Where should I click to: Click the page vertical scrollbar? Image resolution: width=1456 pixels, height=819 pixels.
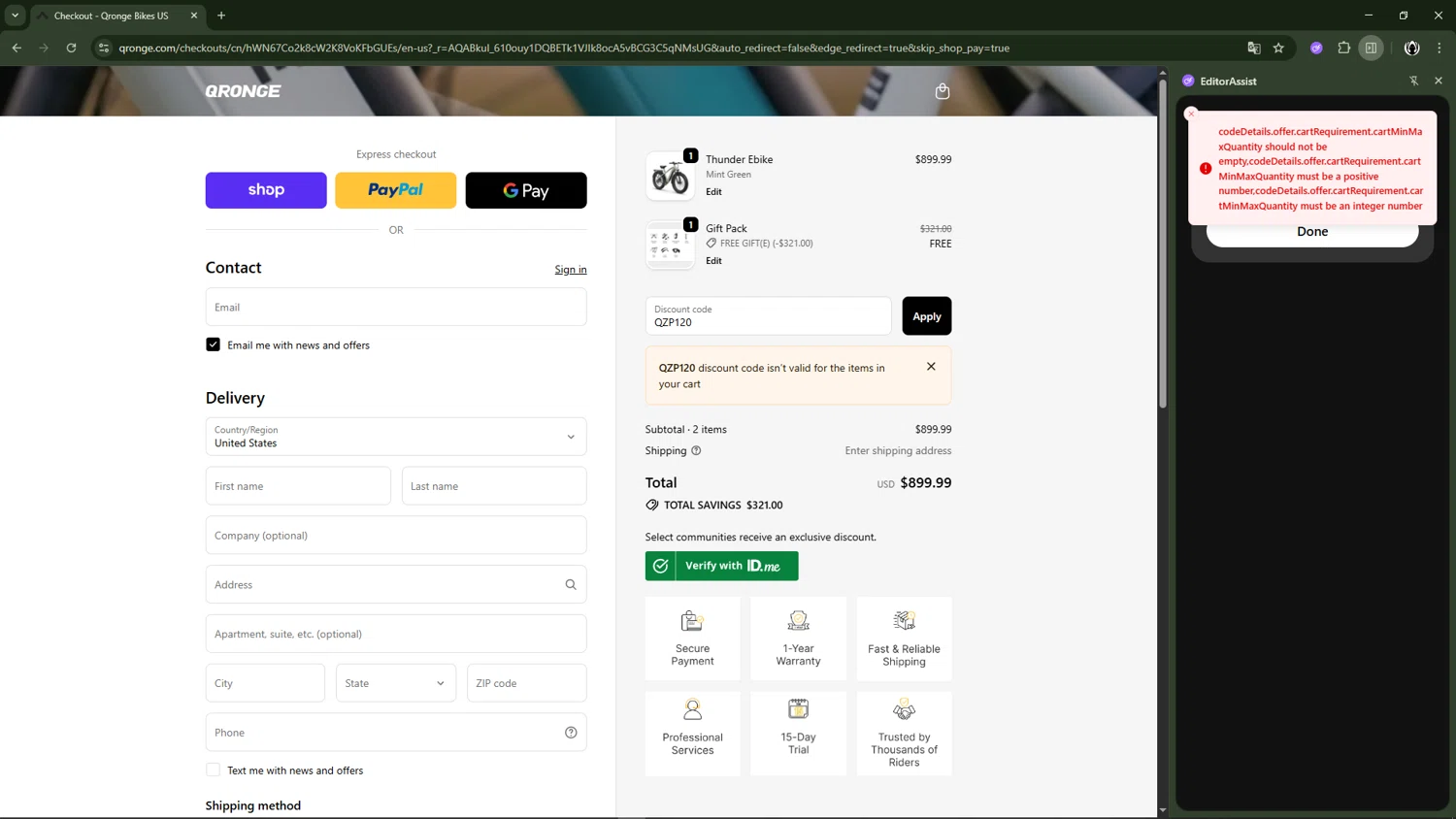click(1162, 243)
